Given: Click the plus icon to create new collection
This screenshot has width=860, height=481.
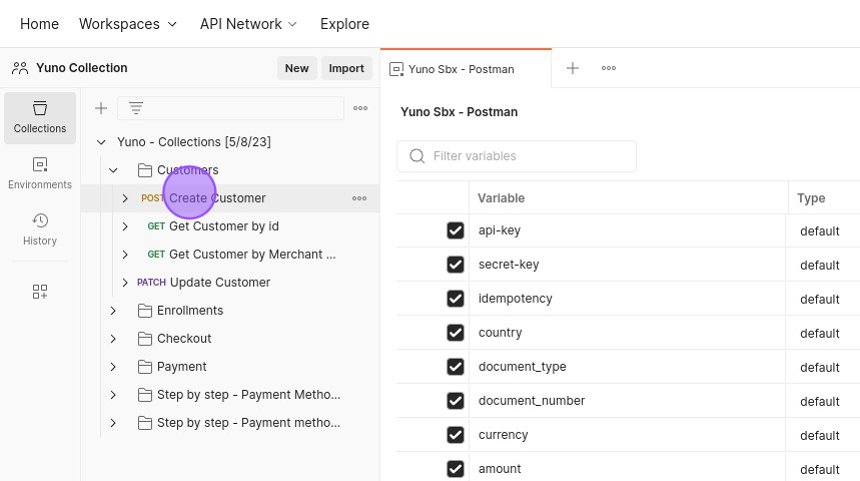Looking at the screenshot, I should point(101,108).
